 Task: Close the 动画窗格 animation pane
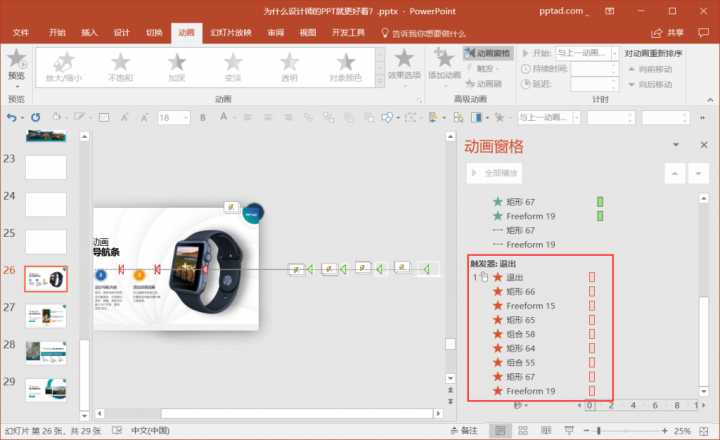click(x=704, y=145)
